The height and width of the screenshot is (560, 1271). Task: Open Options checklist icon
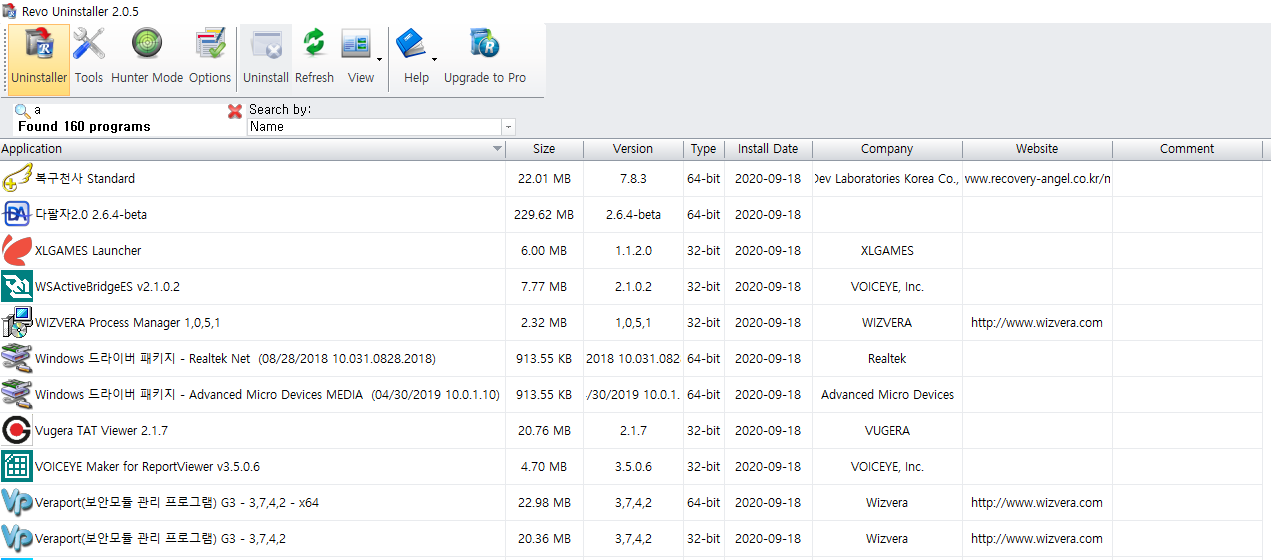(210, 45)
